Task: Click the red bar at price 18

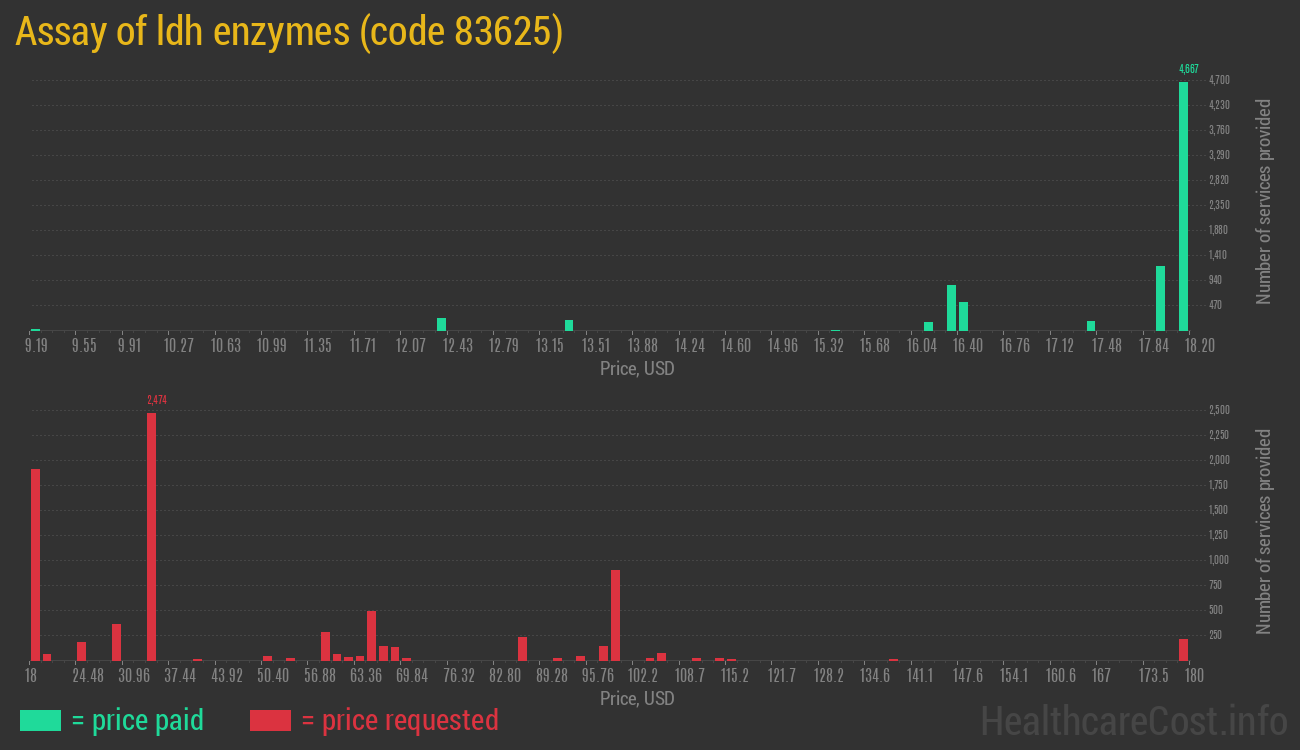Action: pyautogui.click(x=35, y=564)
